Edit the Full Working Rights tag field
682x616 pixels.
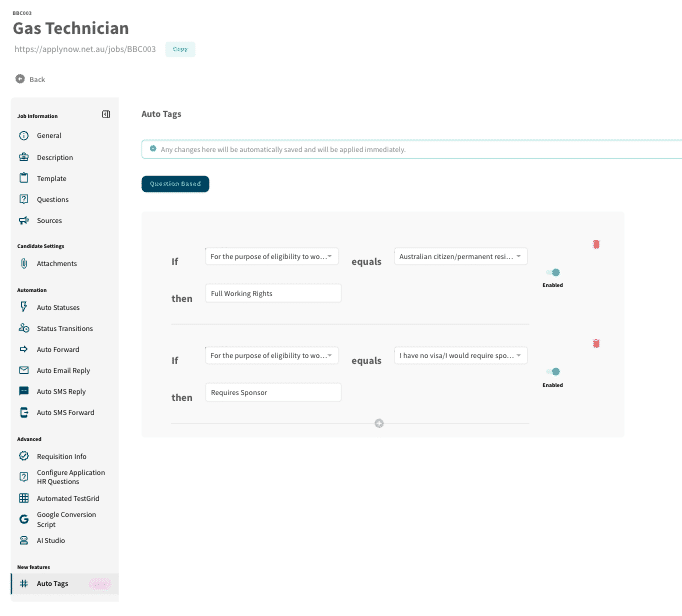pos(272,294)
